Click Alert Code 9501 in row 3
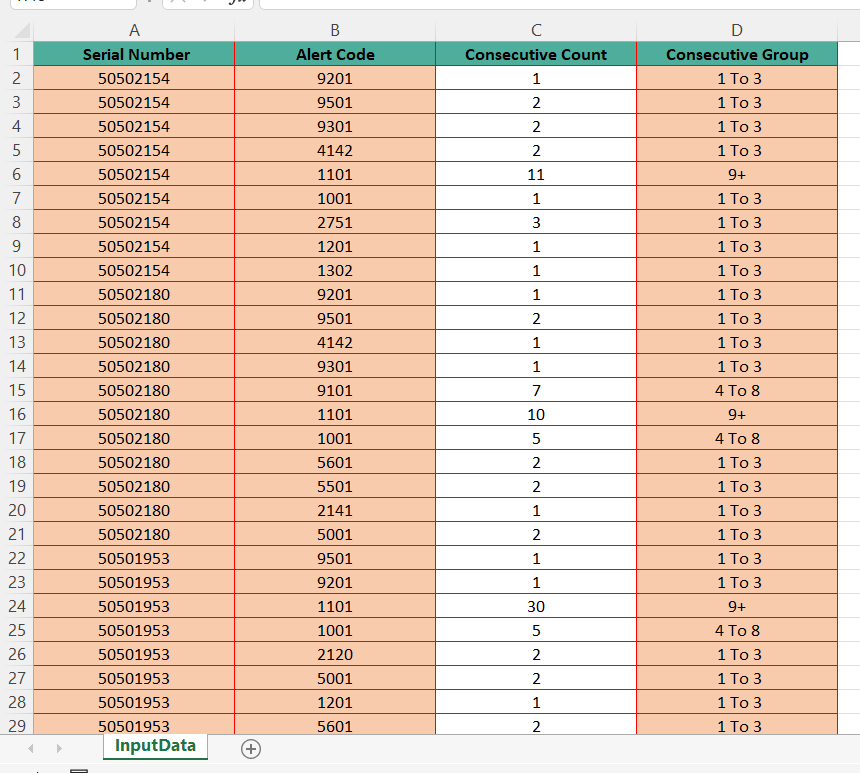This screenshot has height=773, width=860. [x=335, y=103]
